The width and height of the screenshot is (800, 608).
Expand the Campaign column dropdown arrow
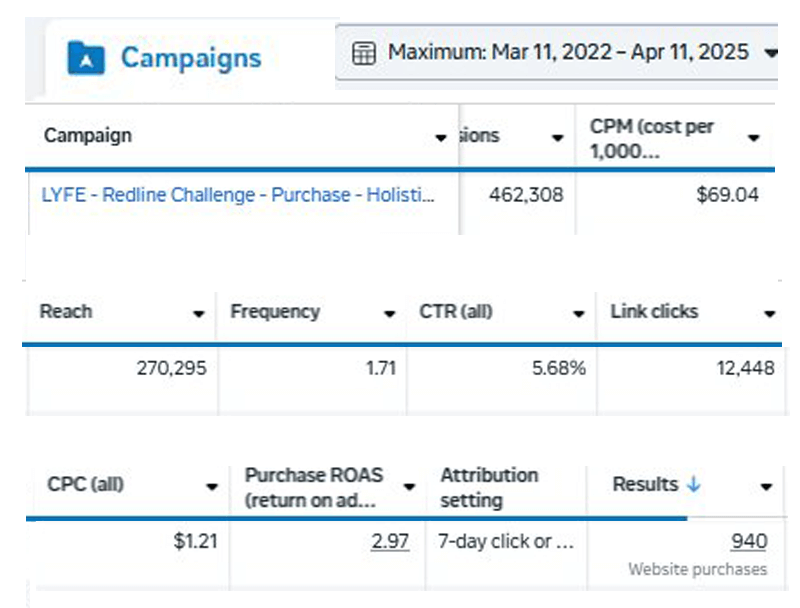441,137
